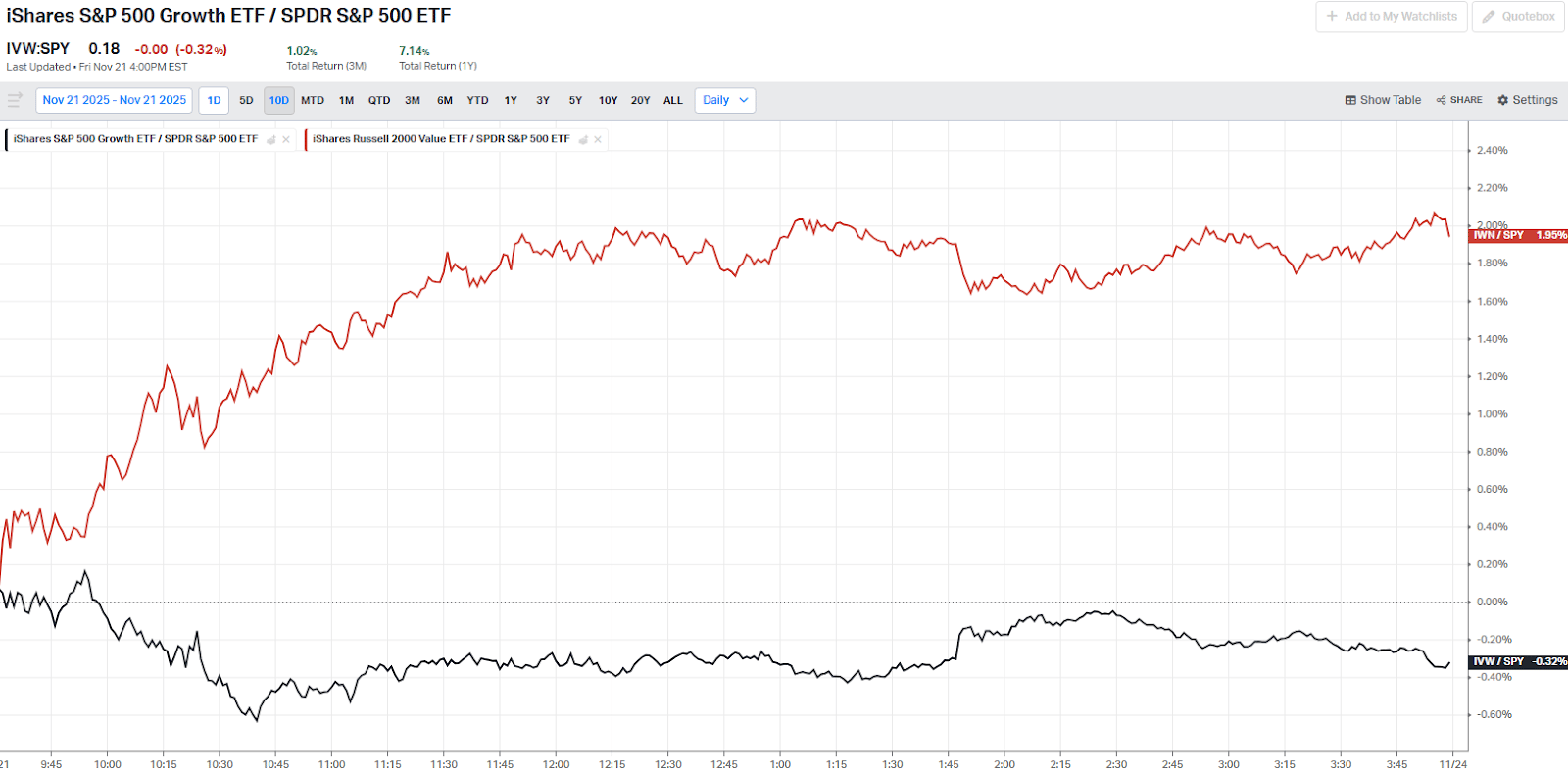Open the date range picker field

115,100
